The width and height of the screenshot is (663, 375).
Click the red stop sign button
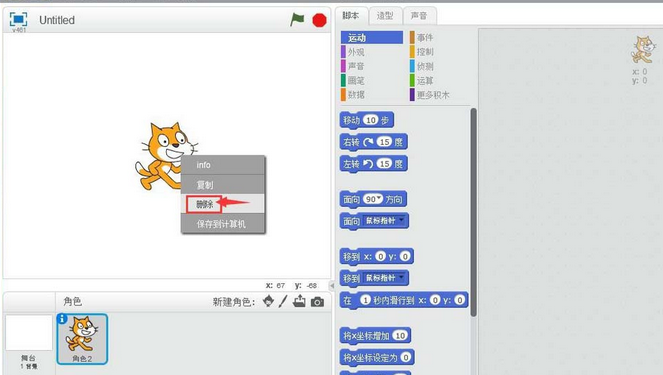(319, 20)
